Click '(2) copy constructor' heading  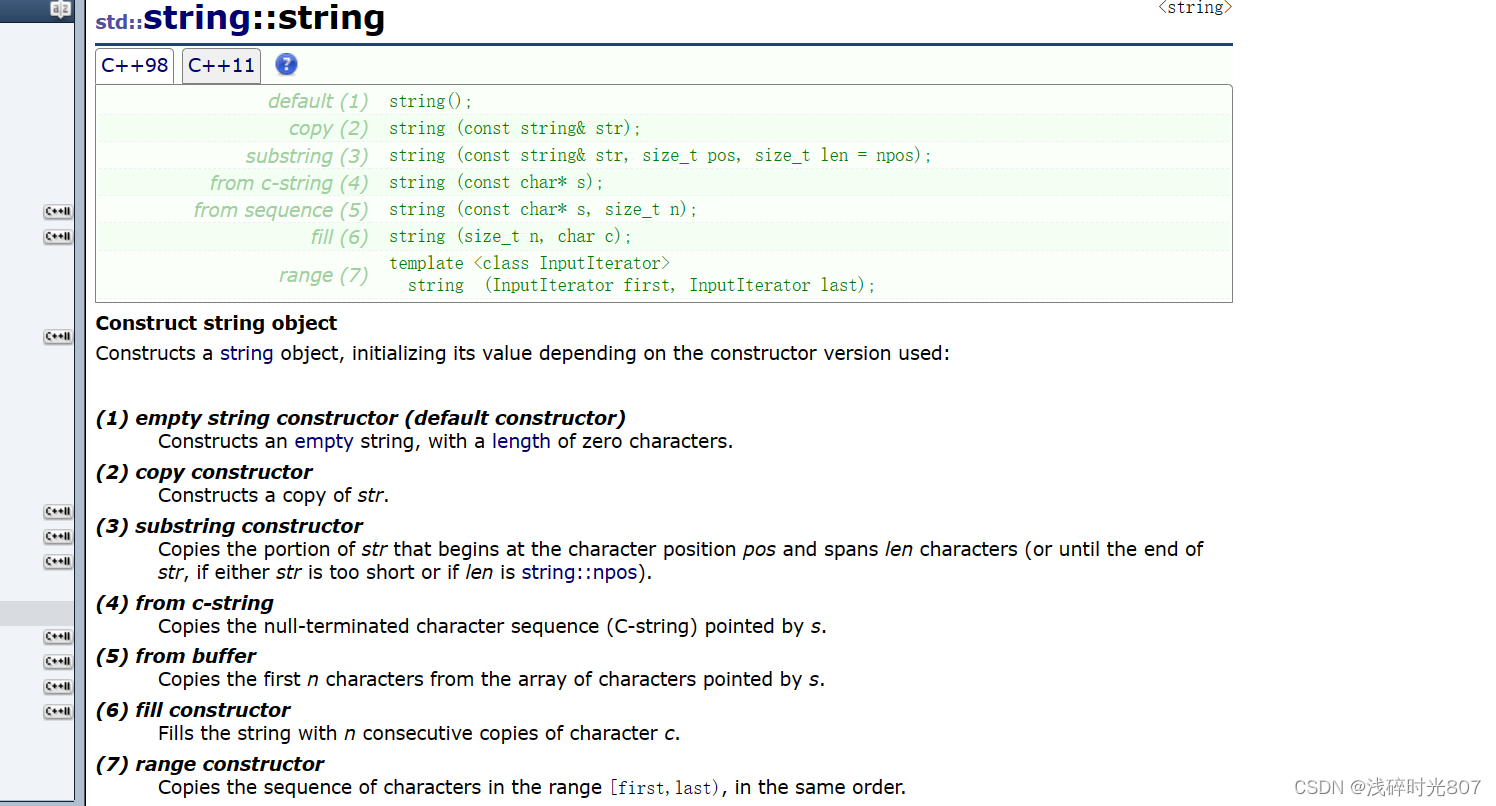pos(204,472)
